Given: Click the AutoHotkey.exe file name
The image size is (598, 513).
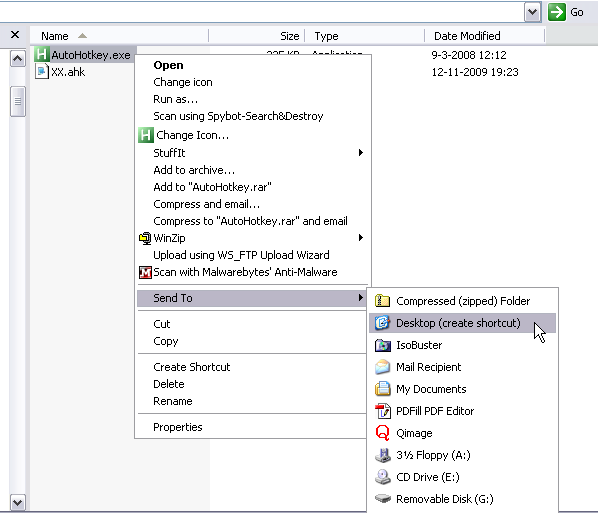Looking at the screenshot, I should (x=91, y=55).
